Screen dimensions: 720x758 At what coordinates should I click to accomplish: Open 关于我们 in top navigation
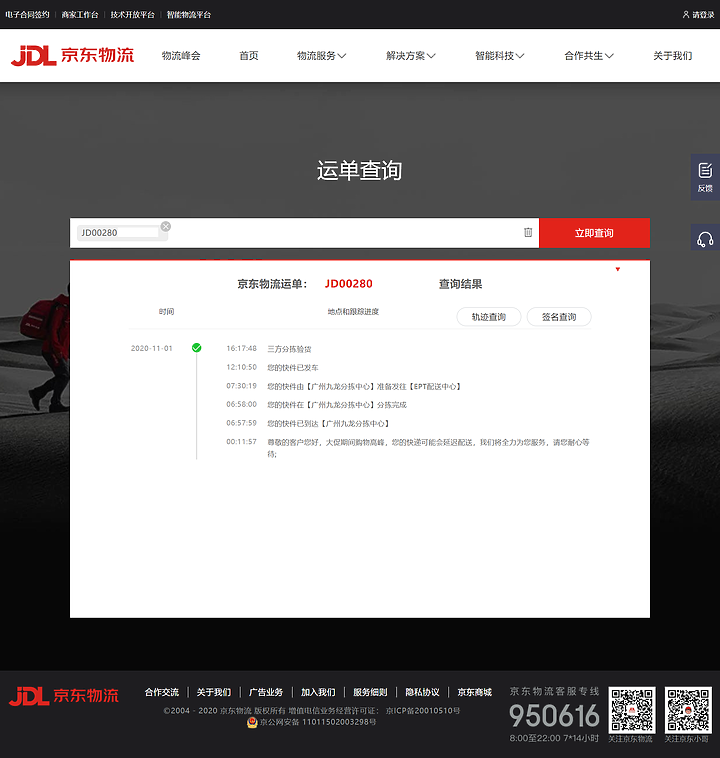(x=673, y=56)
